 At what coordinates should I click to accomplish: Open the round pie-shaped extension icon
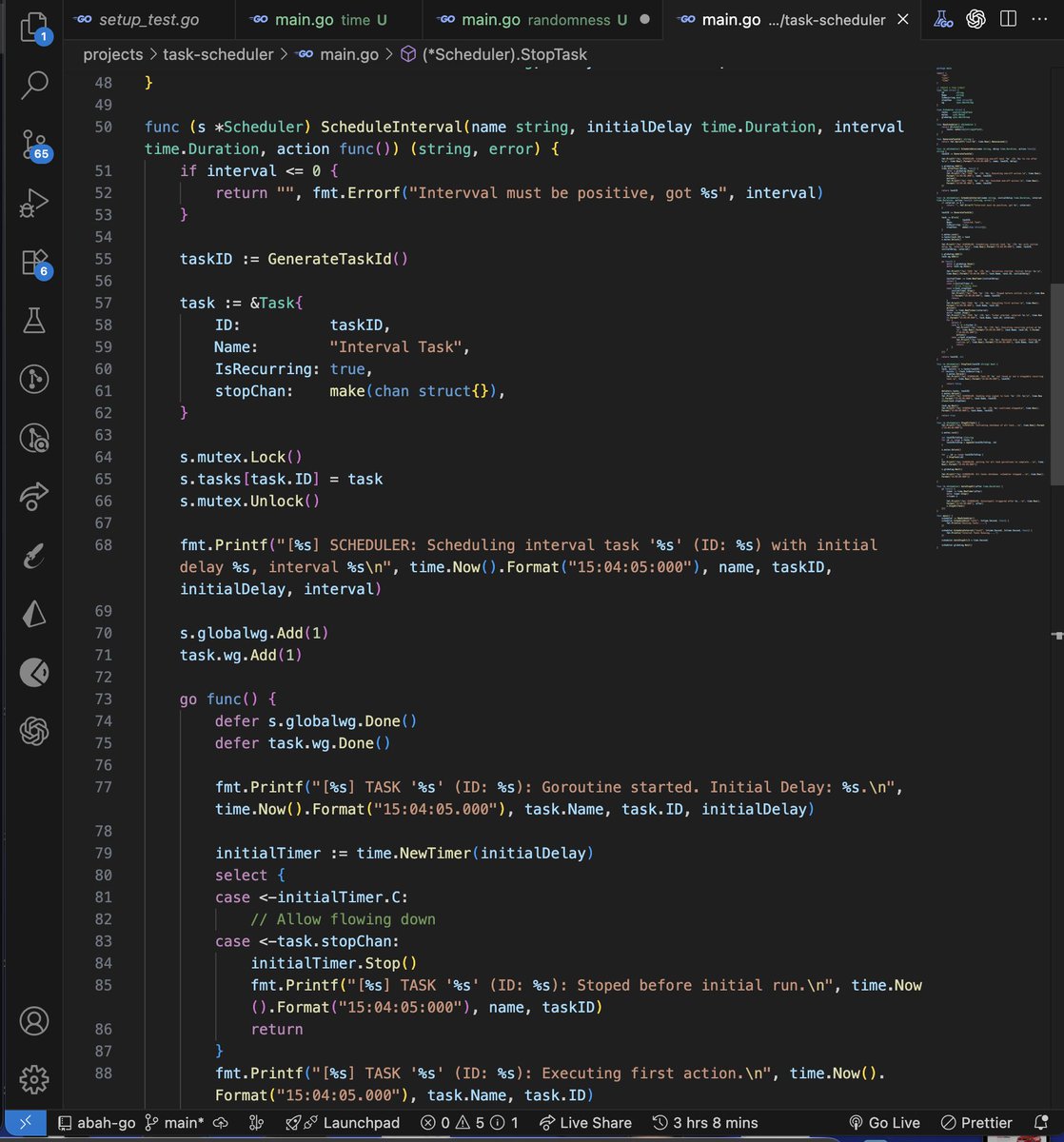pyautogui.click(x=34, y=673)
